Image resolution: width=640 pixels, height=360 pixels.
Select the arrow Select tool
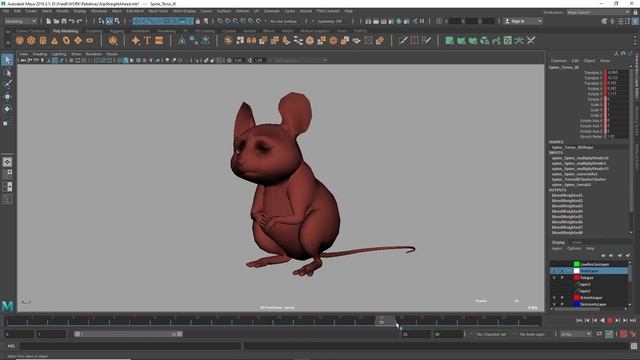pos(7,60)
